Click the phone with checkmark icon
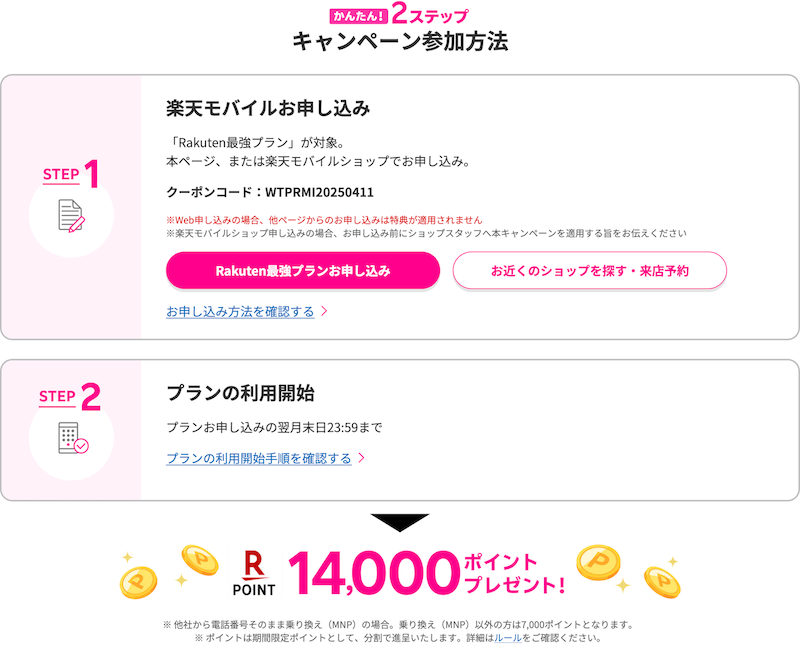Screen dimensions: 800x658 click(x=73, y=438)
